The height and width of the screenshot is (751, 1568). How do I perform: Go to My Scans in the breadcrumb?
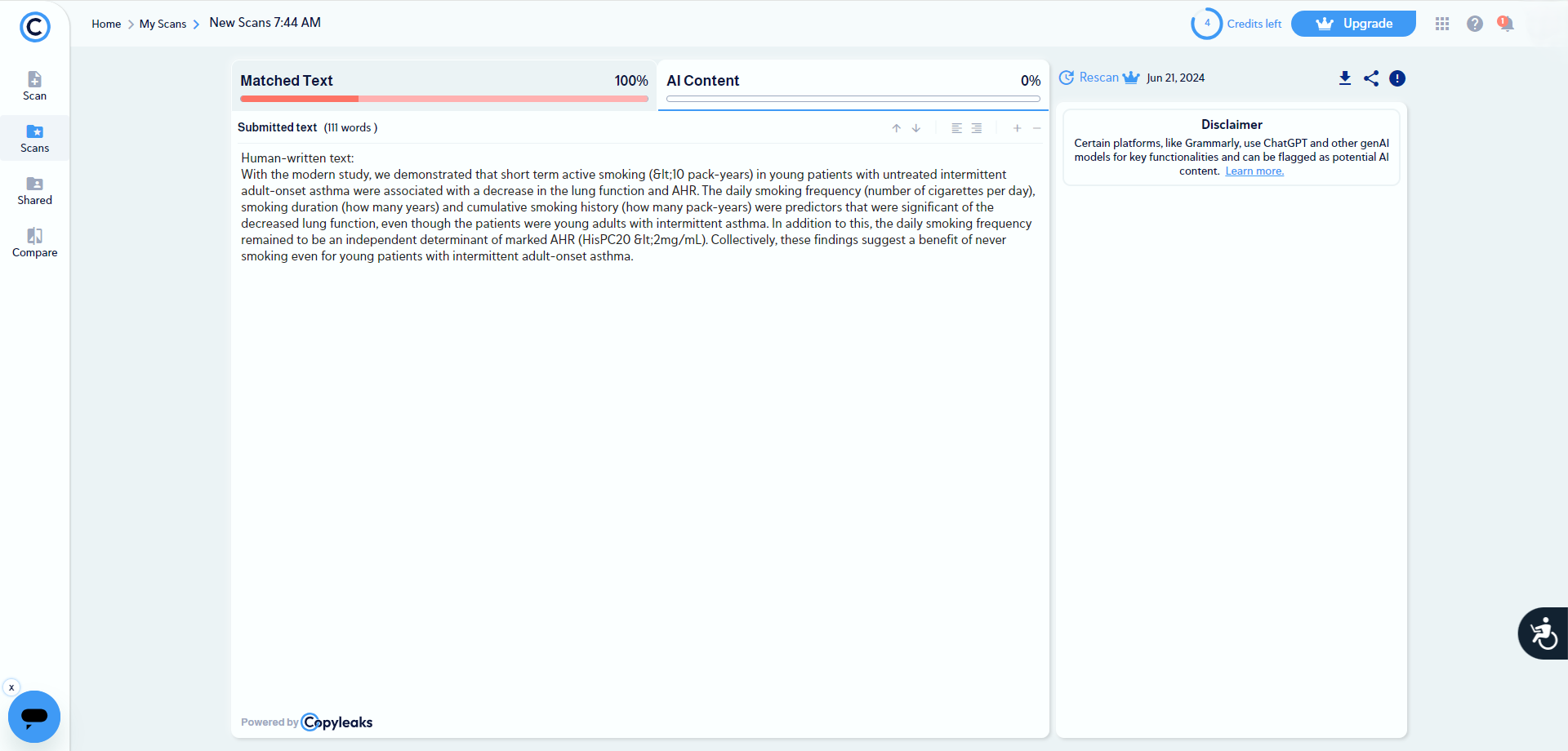163,24
